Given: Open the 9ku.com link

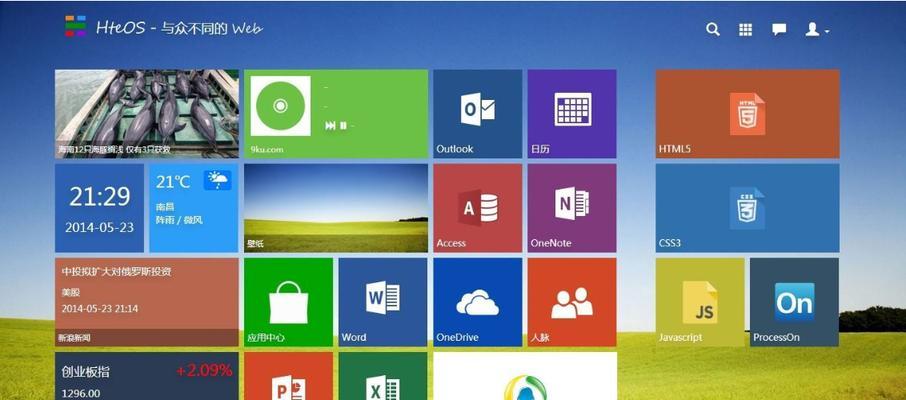Looking at the screenshot, I should pos(267,149).
